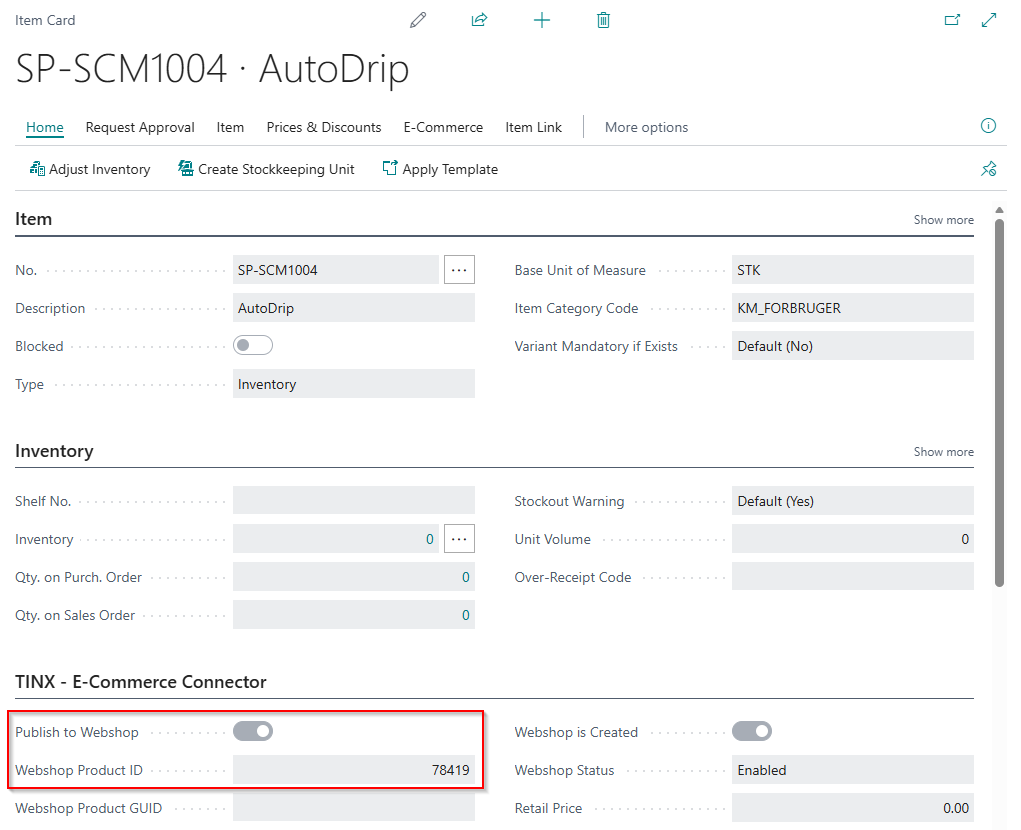Click the plus new record icon
Screen dimensions: 1021x830
pyautogui.click(x=542, y=20)
